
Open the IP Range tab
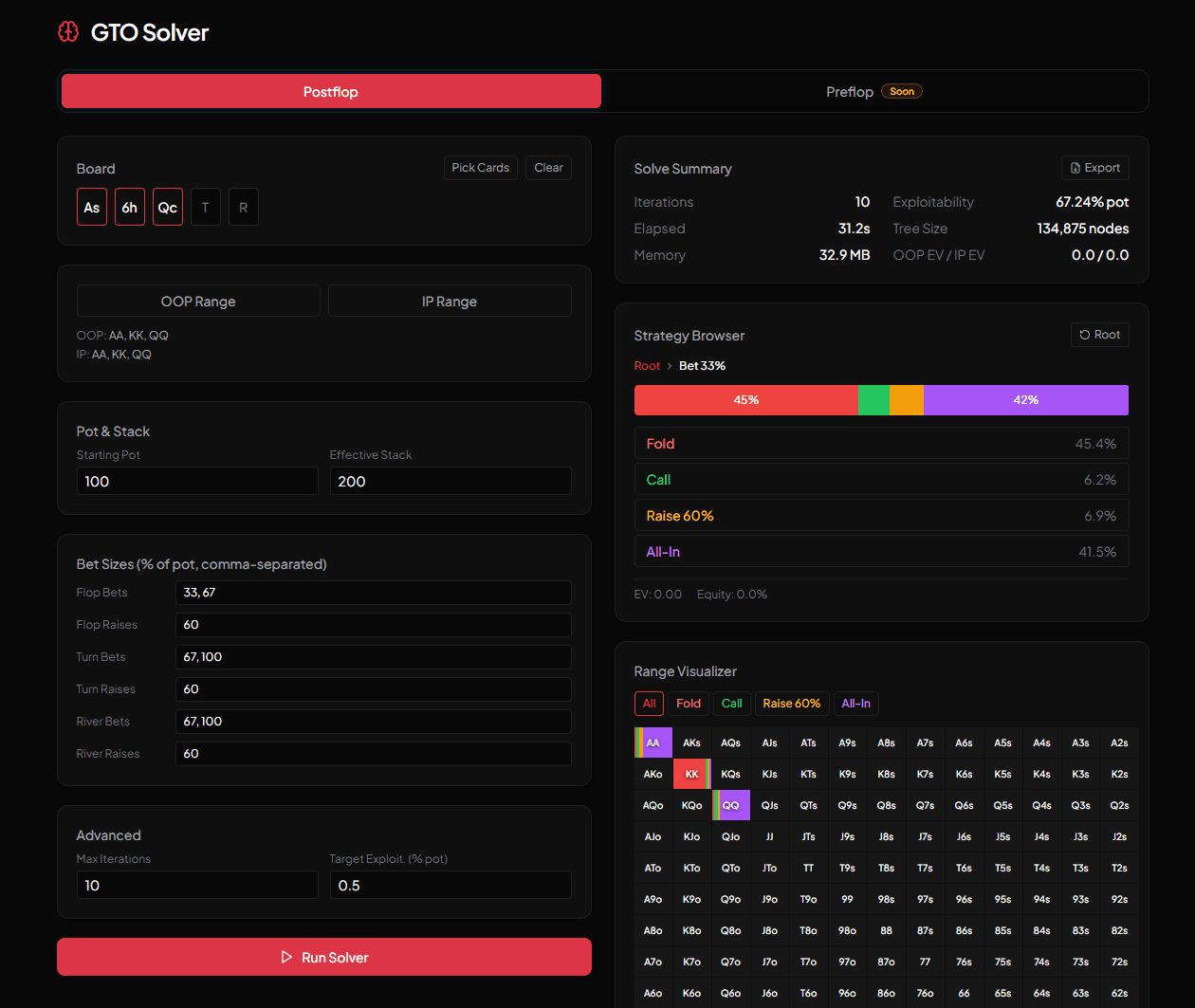coord(450,301)
